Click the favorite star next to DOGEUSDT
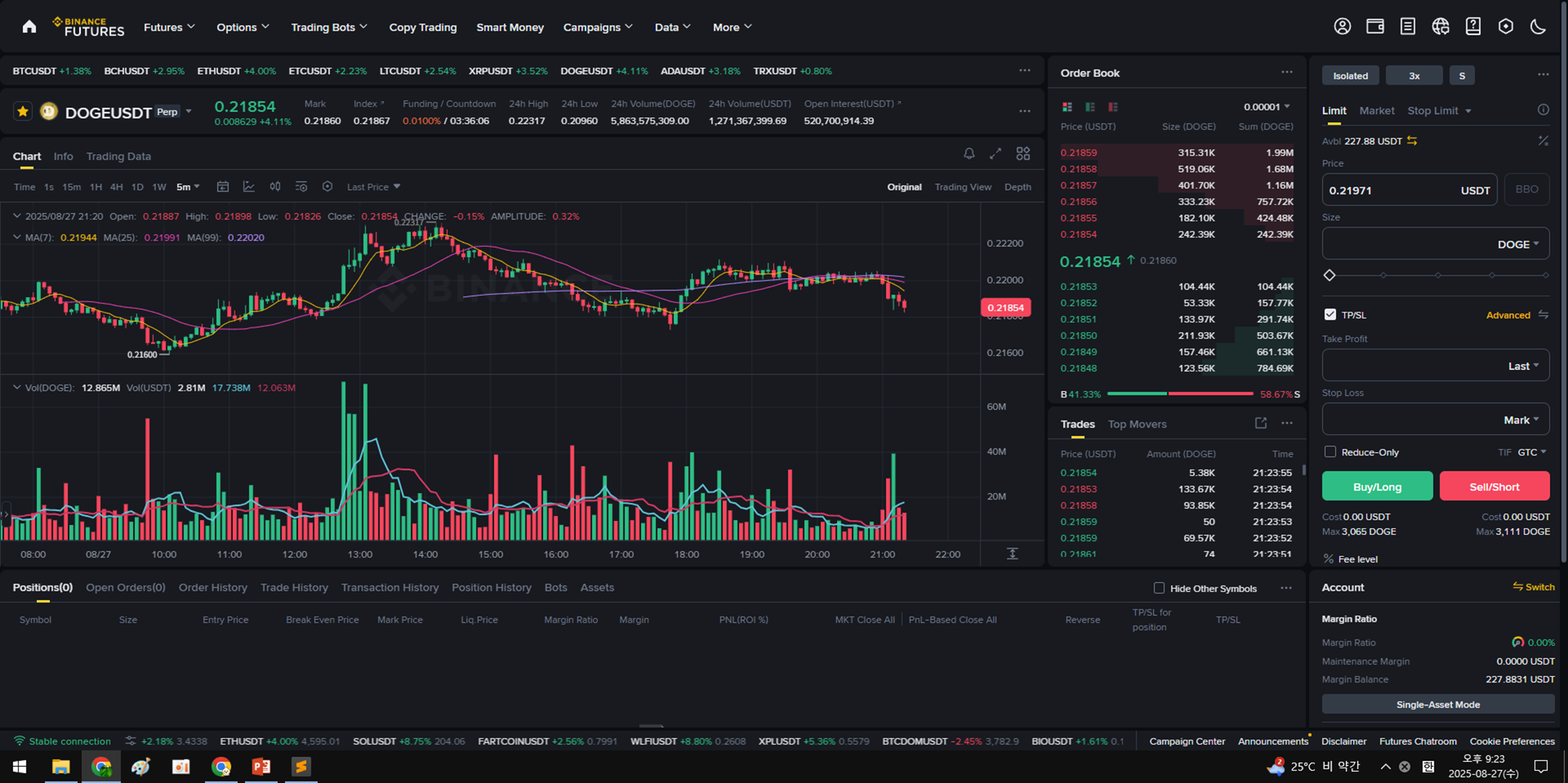 [x=23, y=111]
